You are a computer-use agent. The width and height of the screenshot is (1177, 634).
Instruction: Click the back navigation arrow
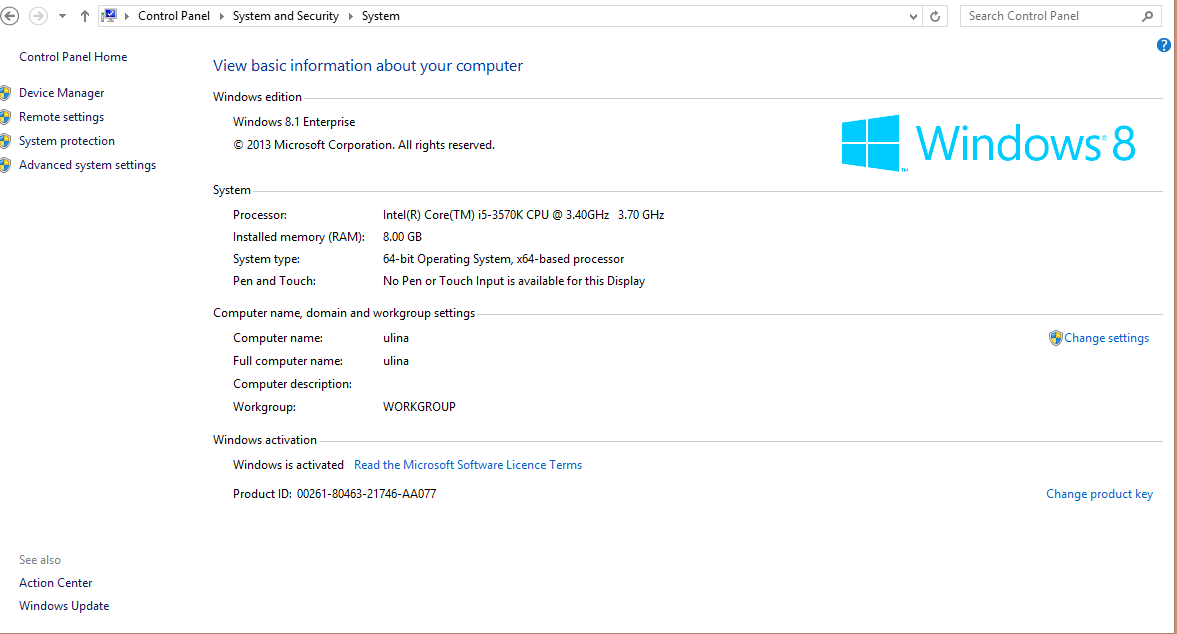pyautogui.click(x=11, y=16)
